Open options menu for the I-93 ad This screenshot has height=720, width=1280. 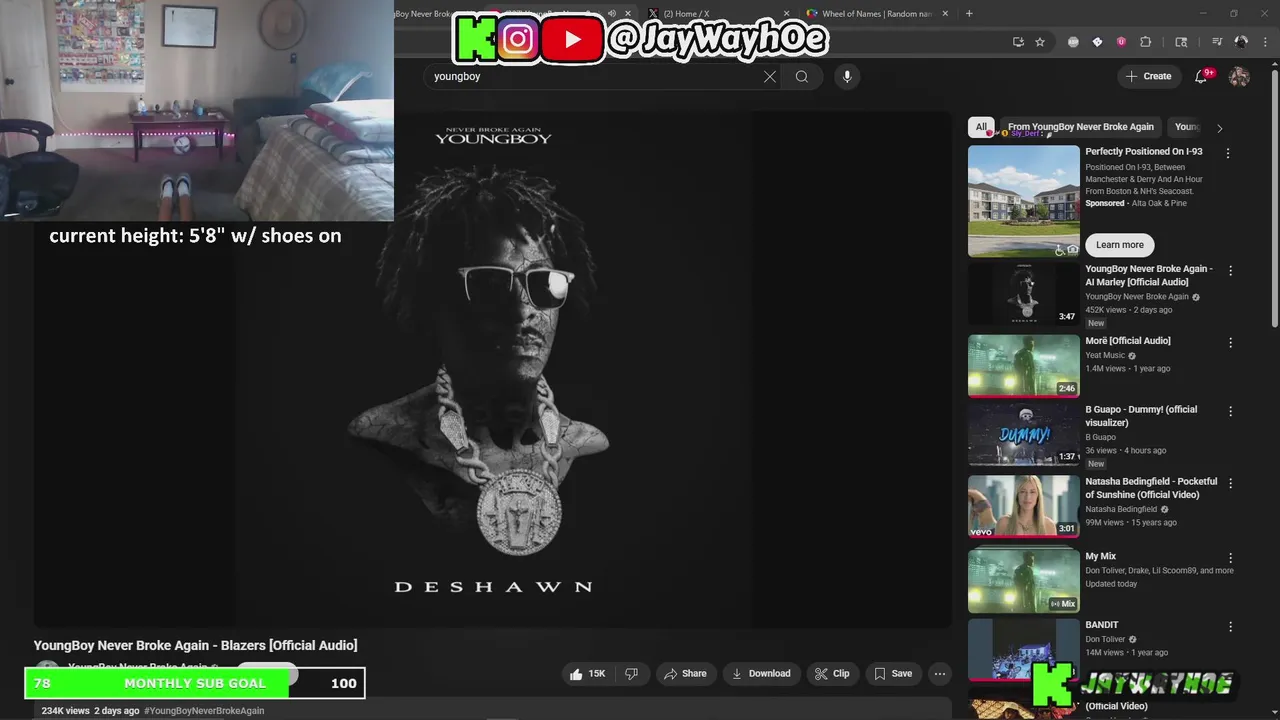click(x=1228, y=153)
